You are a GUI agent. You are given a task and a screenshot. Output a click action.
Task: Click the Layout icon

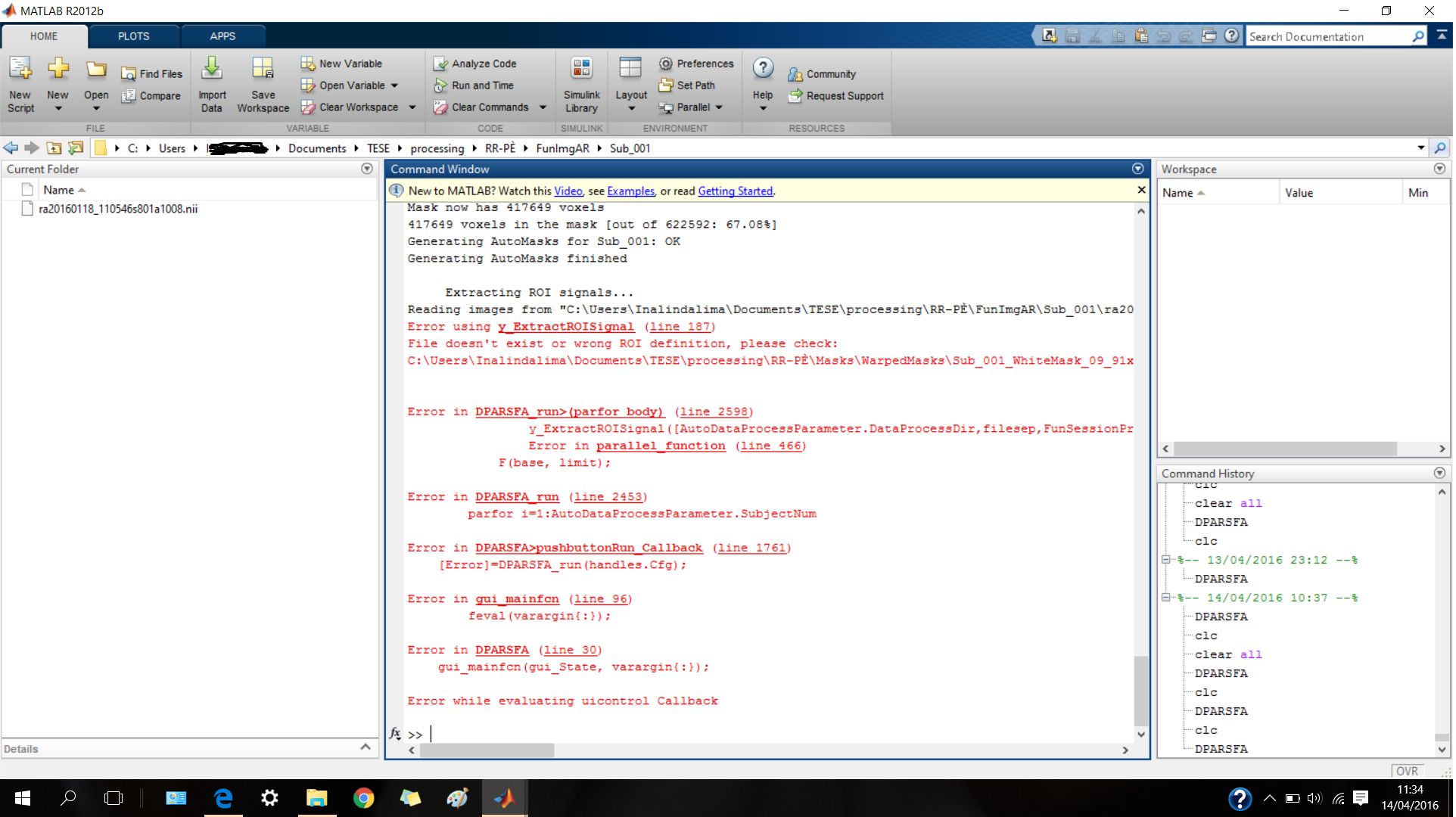pos(630,70)
